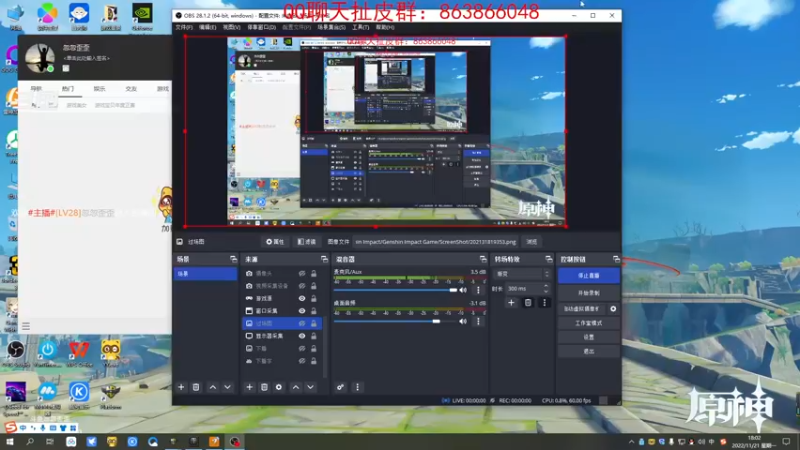800x450 pixels.
Task: Pop out the Scenes dock
Action: click(233, 259)
